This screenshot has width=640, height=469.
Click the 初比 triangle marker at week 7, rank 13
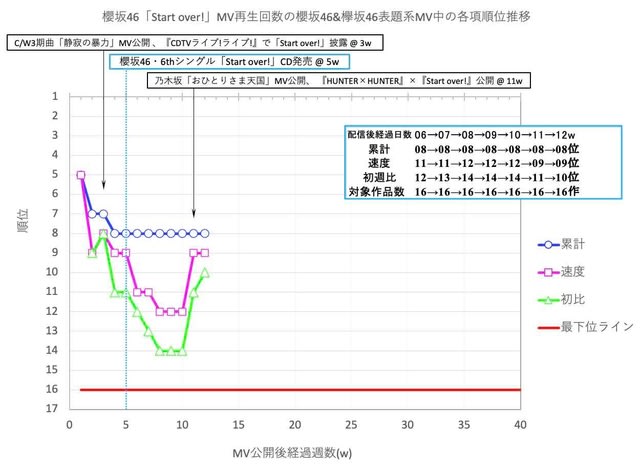click(x=149, y=331)
